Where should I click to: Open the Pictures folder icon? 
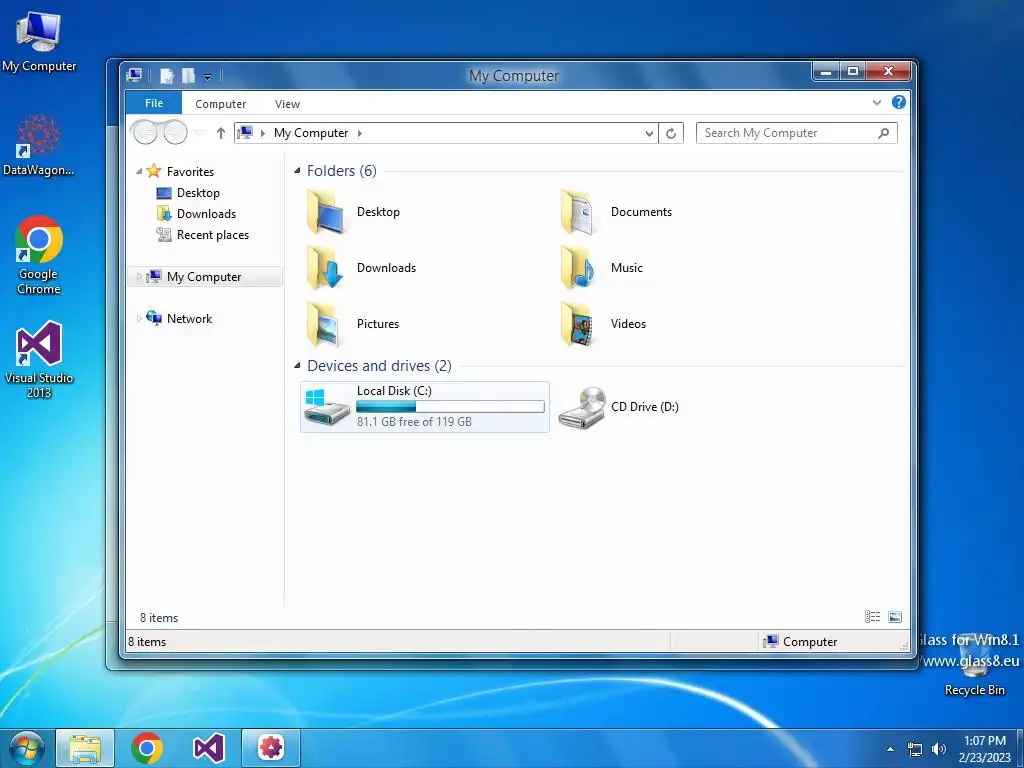click(x=325, y=324)
